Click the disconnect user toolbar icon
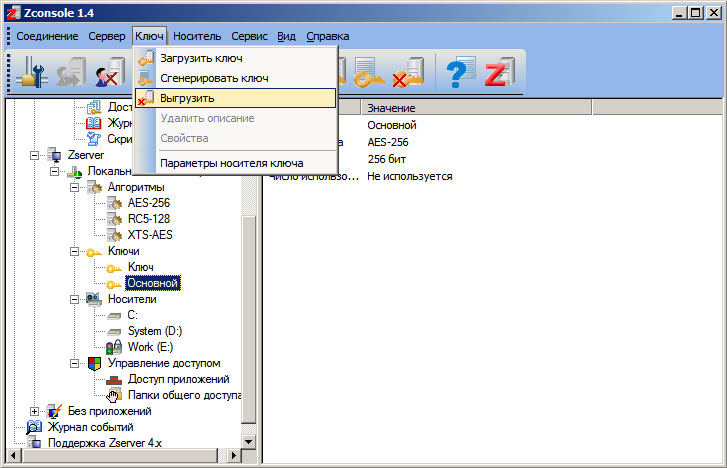The width and height of the screenshot is (727, 468). click(x=110, y=72)
